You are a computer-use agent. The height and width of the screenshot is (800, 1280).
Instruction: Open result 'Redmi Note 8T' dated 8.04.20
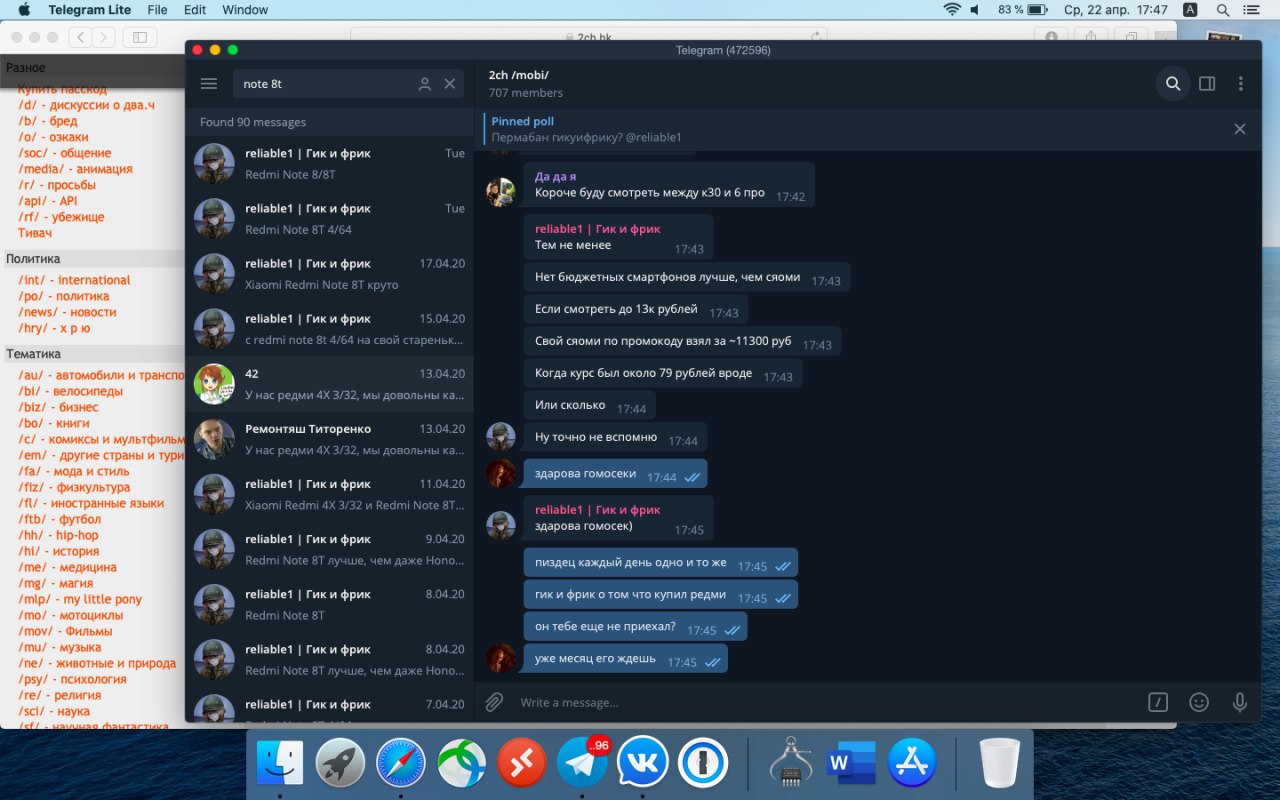tap(329, 604)
